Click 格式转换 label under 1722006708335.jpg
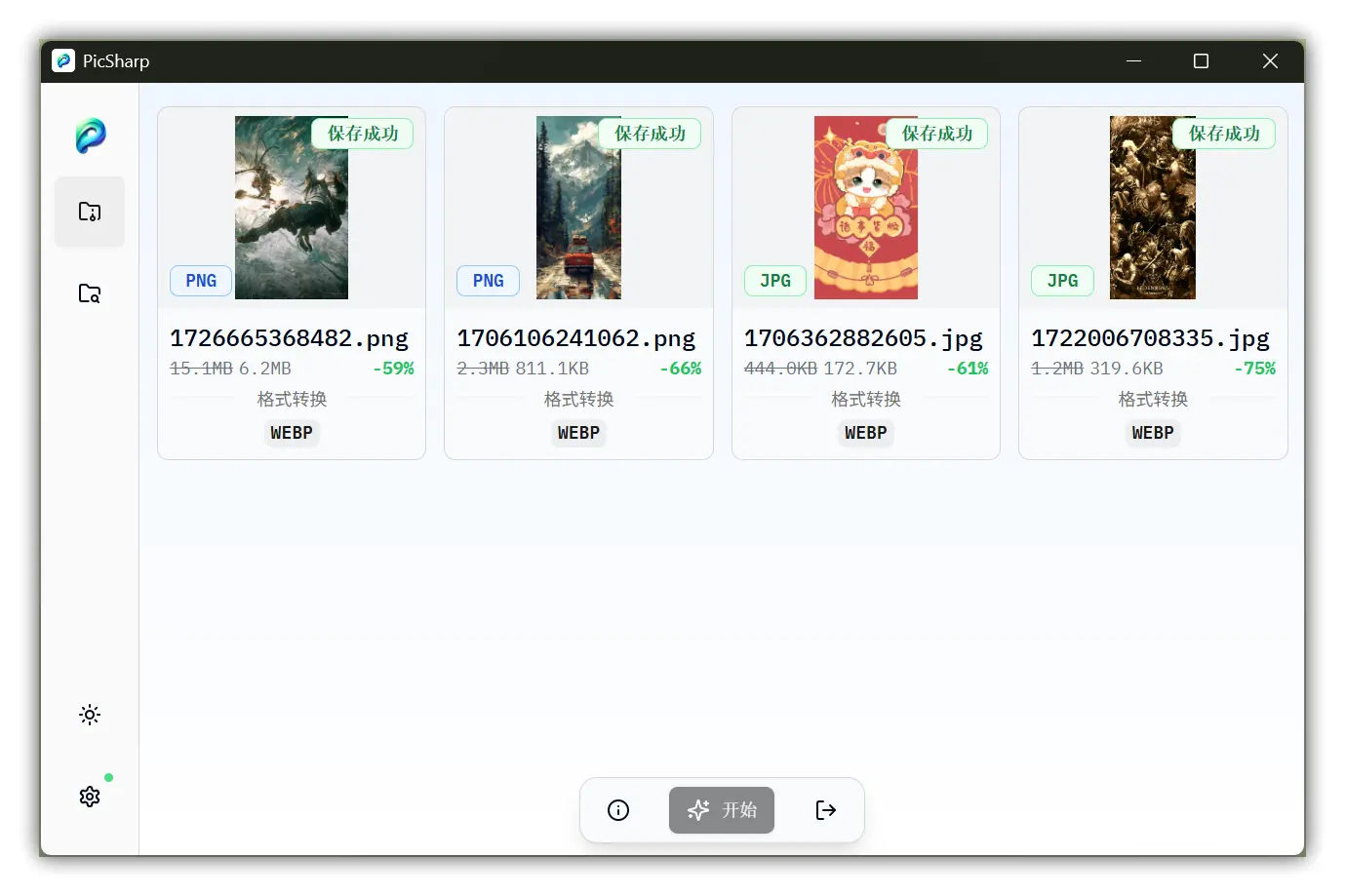Screen dimensions: 1345x896 pos(1153,400)
